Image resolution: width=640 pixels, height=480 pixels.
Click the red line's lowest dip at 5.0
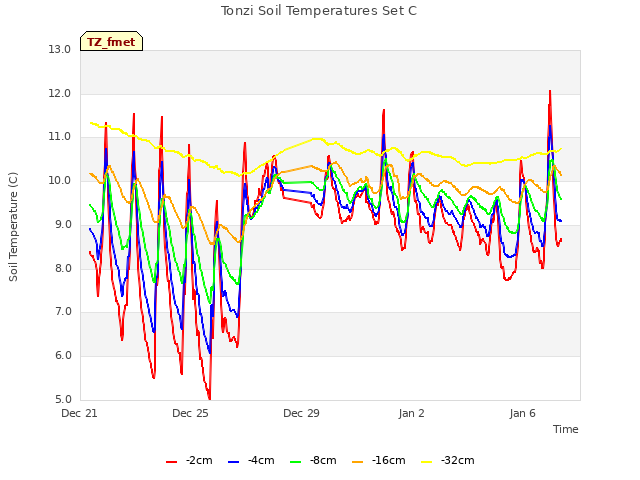(209, 399)
